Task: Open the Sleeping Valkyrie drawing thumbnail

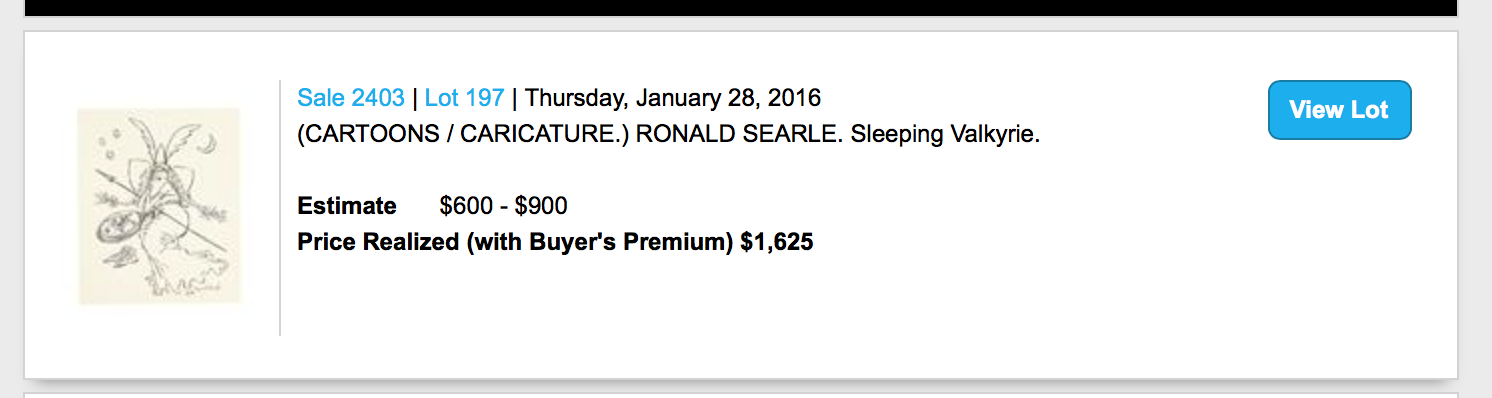Action: pyautogui.click(x=160, y=206)
